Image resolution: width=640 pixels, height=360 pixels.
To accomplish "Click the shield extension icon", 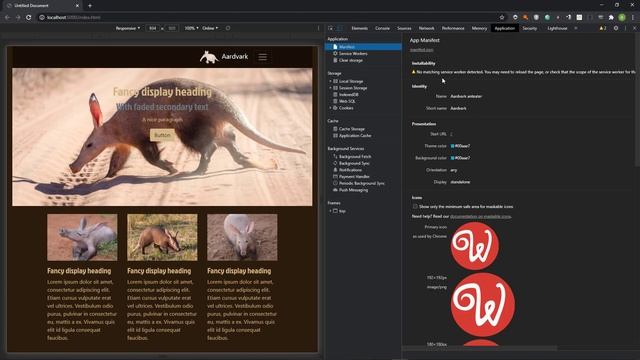I will pyautogui.click(x=536, y=18).
